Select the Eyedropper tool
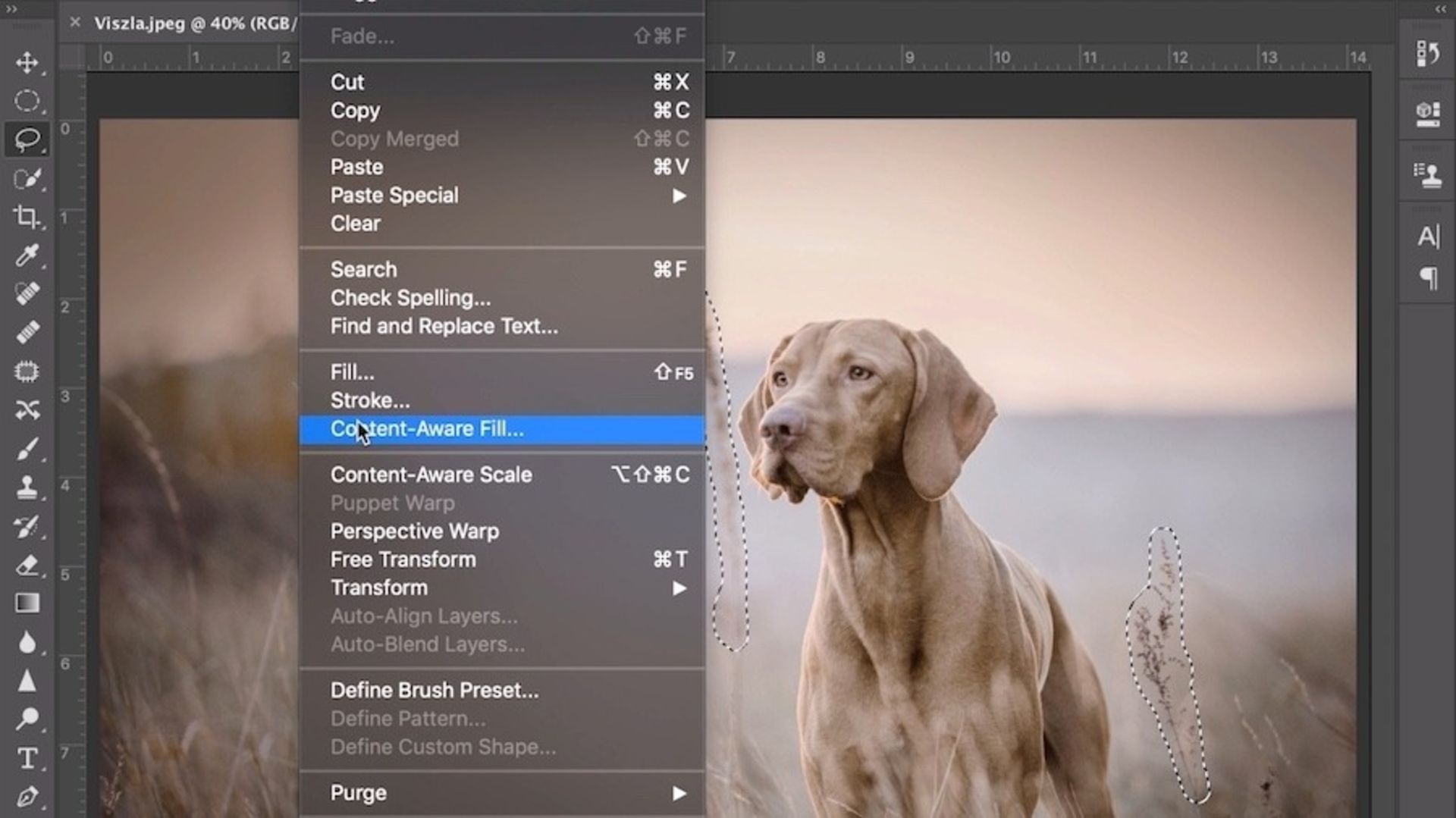The width and height of the screenshot is (1456, 818). tap(27, 255)
